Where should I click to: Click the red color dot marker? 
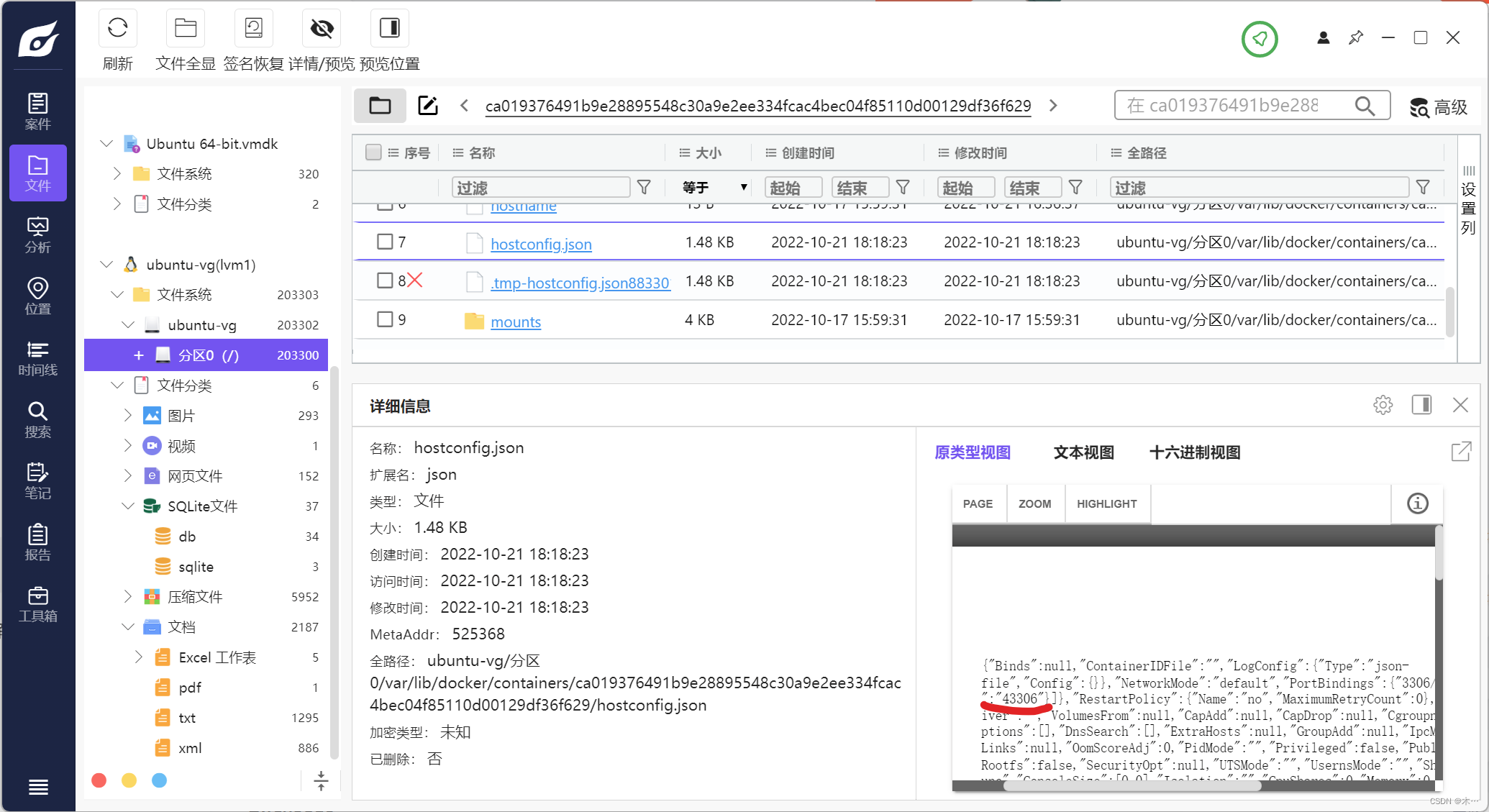coord(99,780)
